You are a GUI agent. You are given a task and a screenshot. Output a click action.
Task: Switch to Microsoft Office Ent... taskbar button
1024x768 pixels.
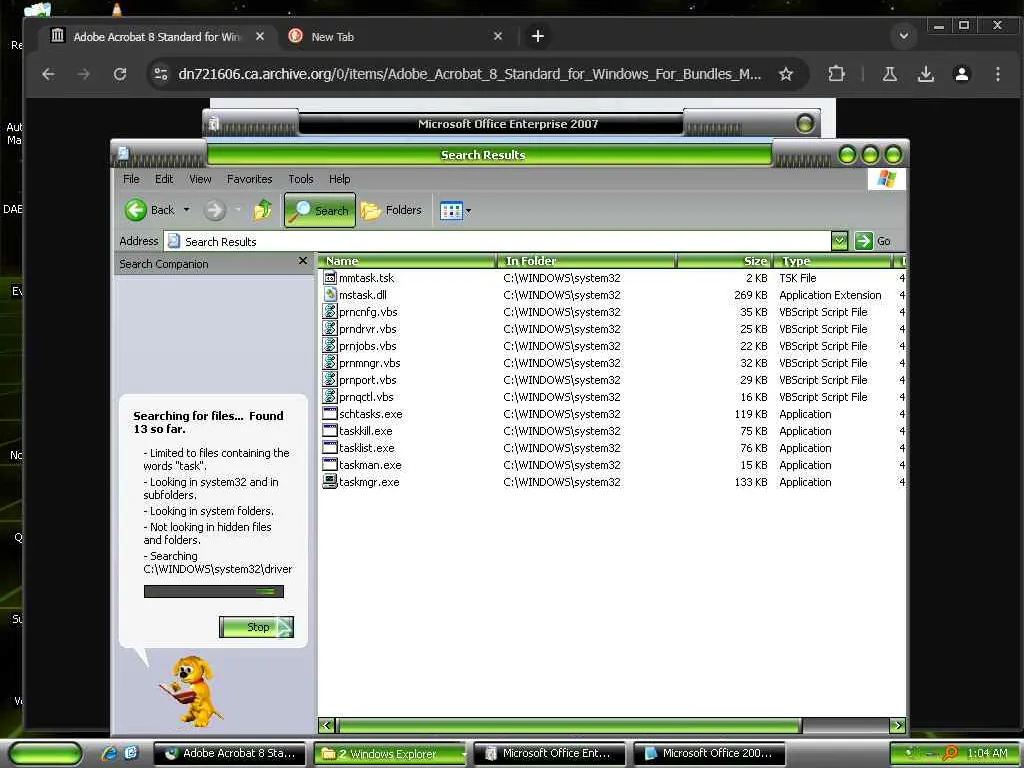click(x=549, y=753)
